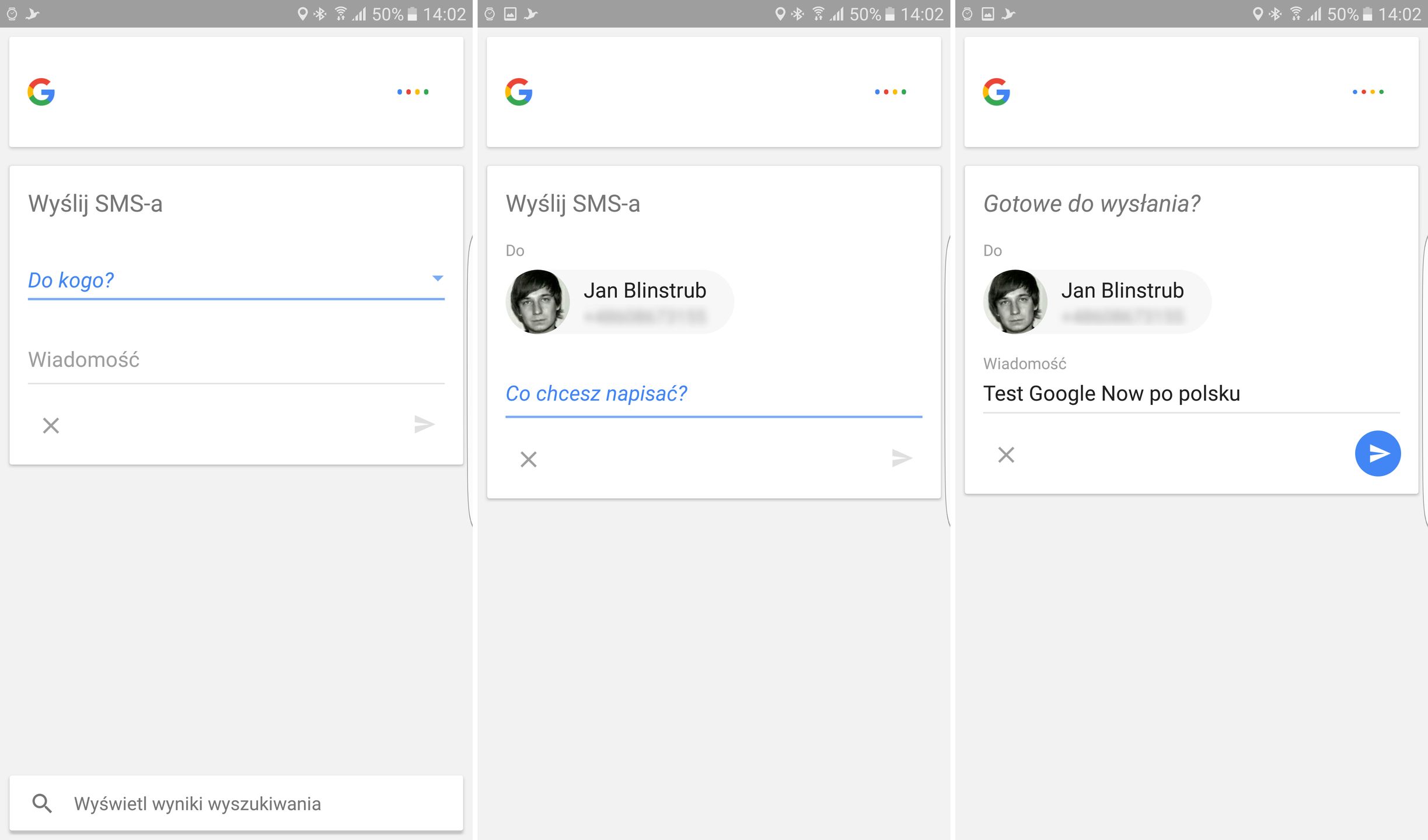Image resolution: width=1428 pixels, height=840 pixels.
Task: Tap the send arrow icon in the middle panel
Action: click(x=902, y=459)
